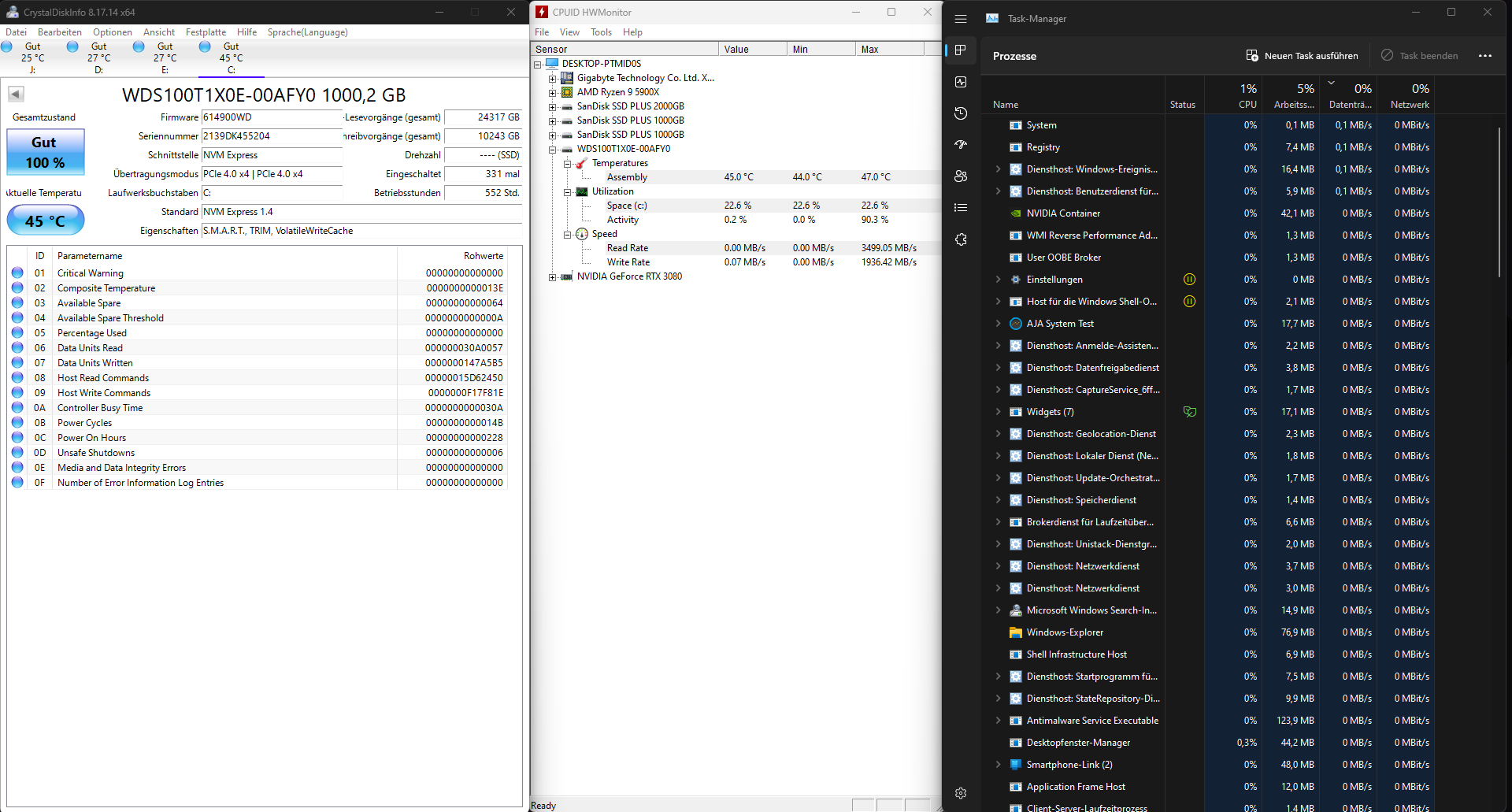Click the AJA System Test process icon
The height and width of the screenshot is (812, 1512).
1016,324
